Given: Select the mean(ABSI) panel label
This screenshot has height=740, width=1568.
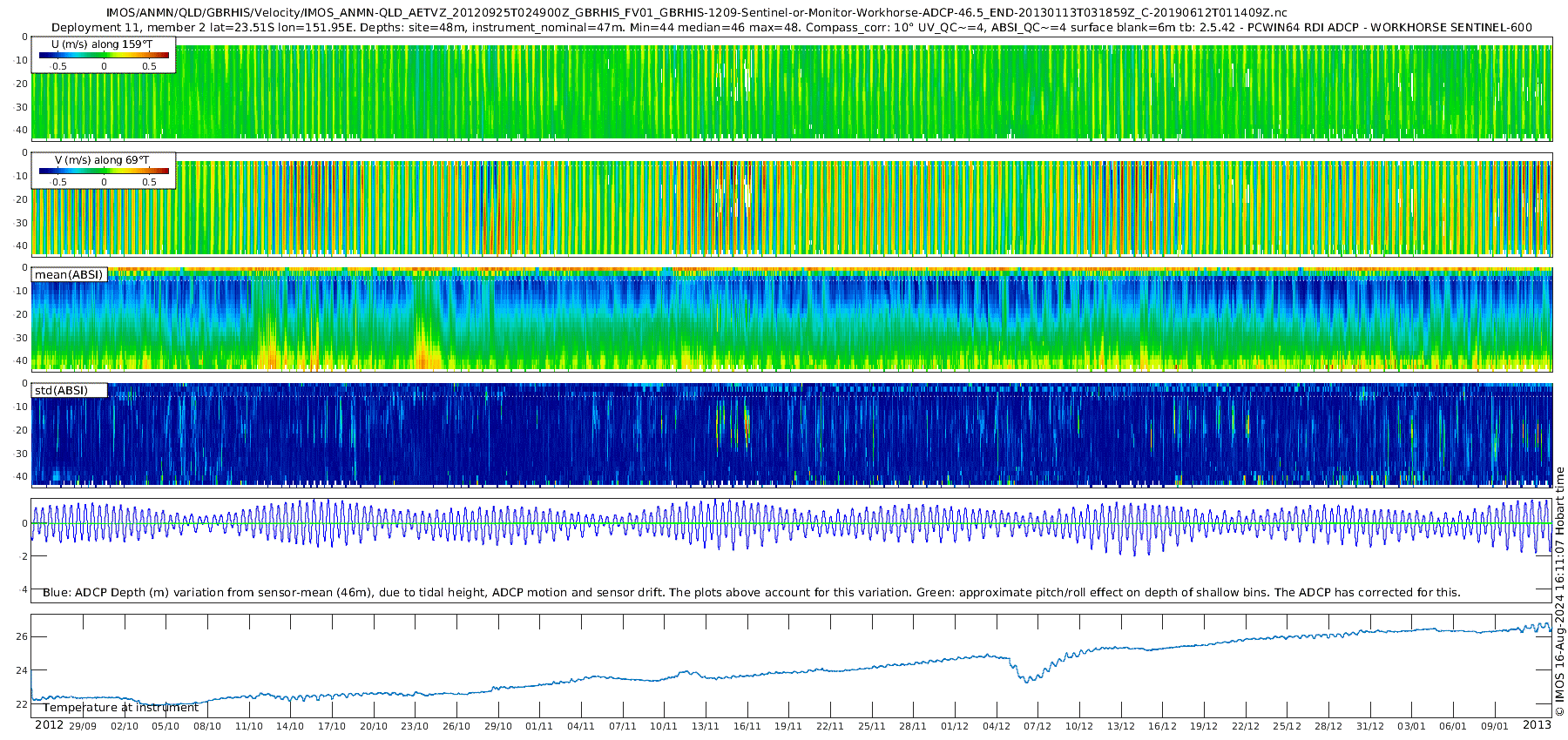Looking at the screenshot, I should point(69,275).
